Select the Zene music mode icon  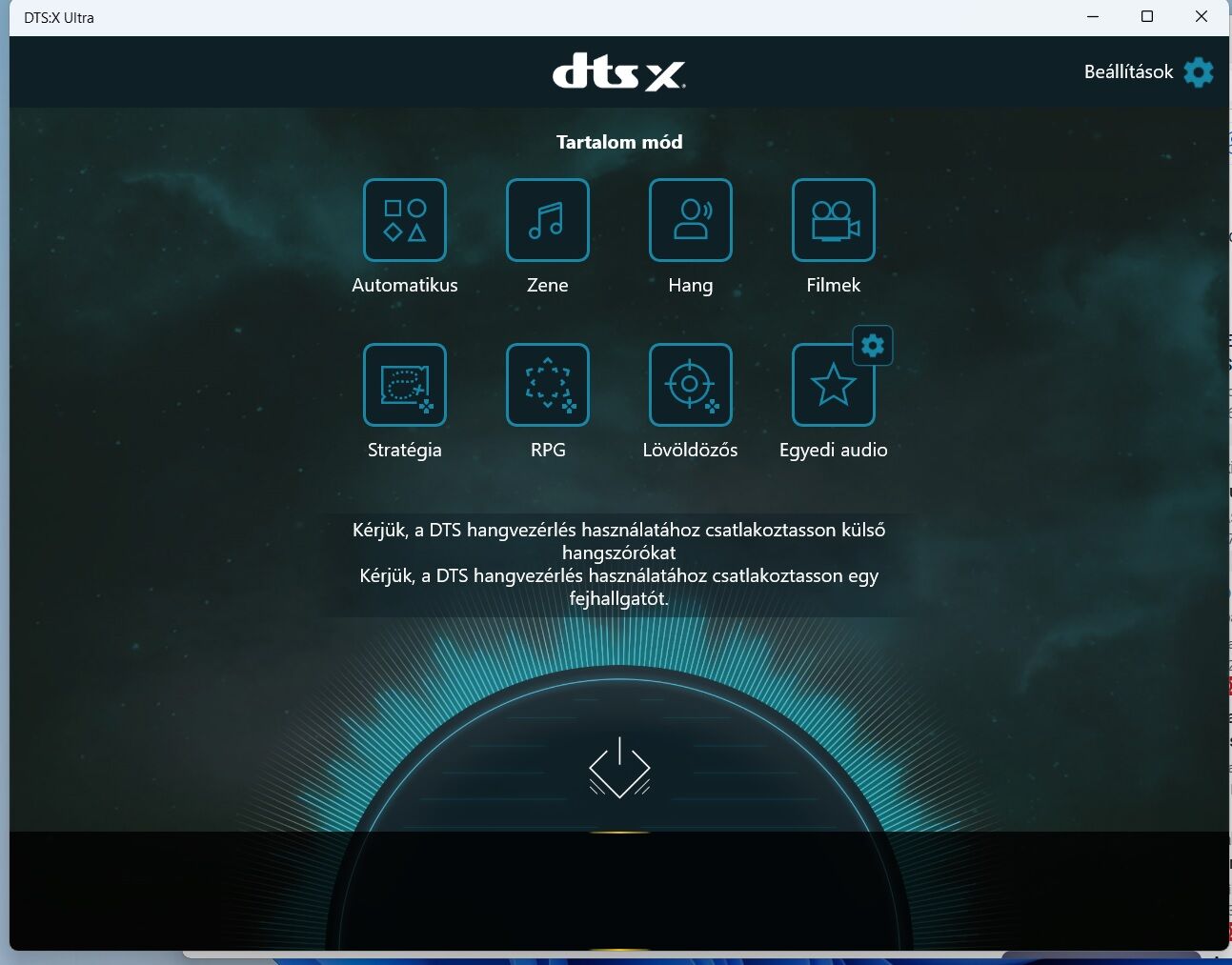click(x=548, y=220)
